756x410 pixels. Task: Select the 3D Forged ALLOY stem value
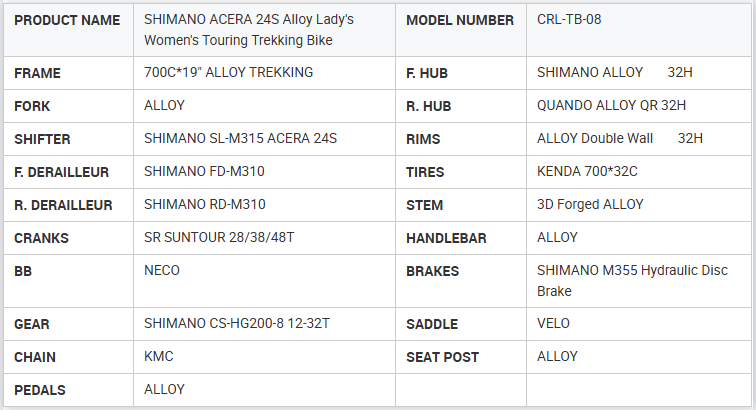(x=590, y=204)
